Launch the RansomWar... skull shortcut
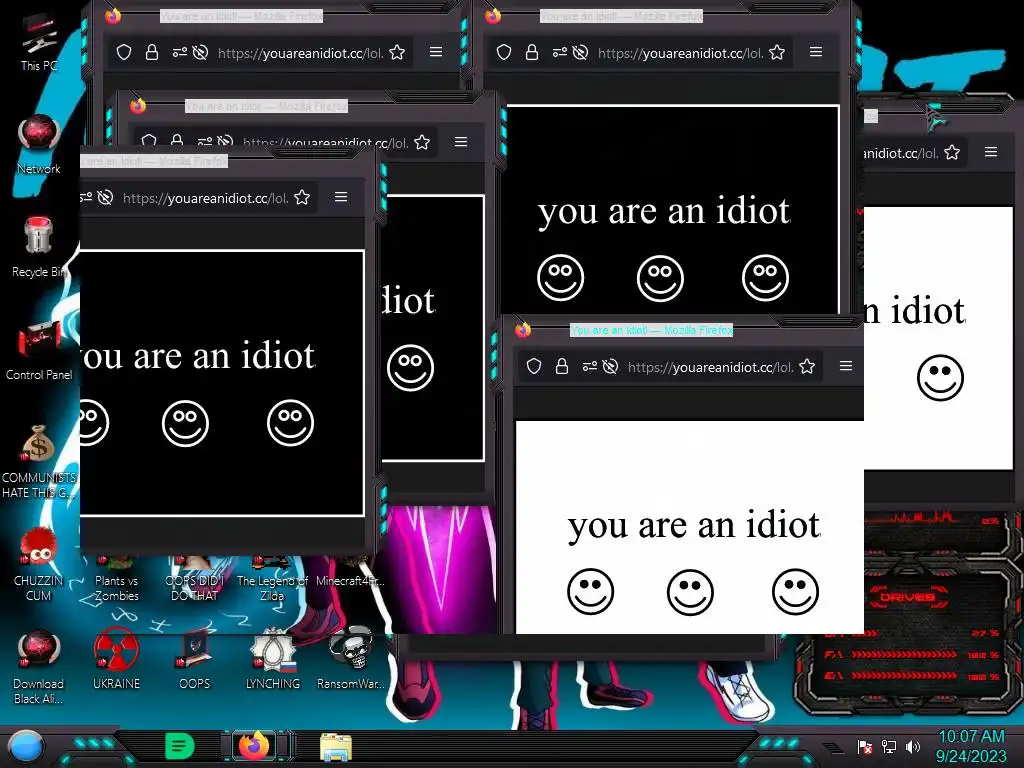Screen dimensions: 1024x768 (351, 658)
